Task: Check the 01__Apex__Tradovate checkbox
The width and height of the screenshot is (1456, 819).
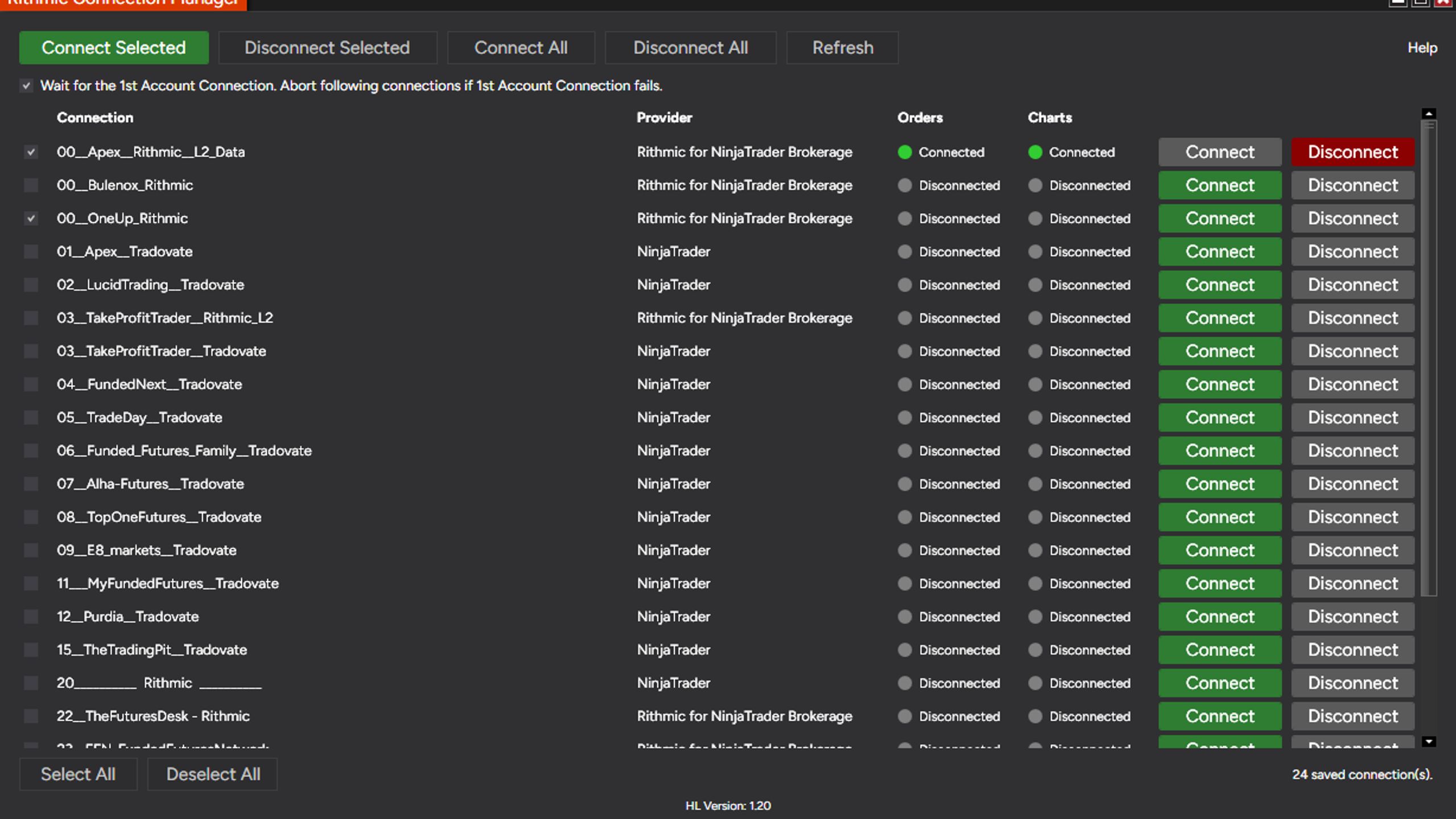Action: pyautogui.click(x=31, y=252)
